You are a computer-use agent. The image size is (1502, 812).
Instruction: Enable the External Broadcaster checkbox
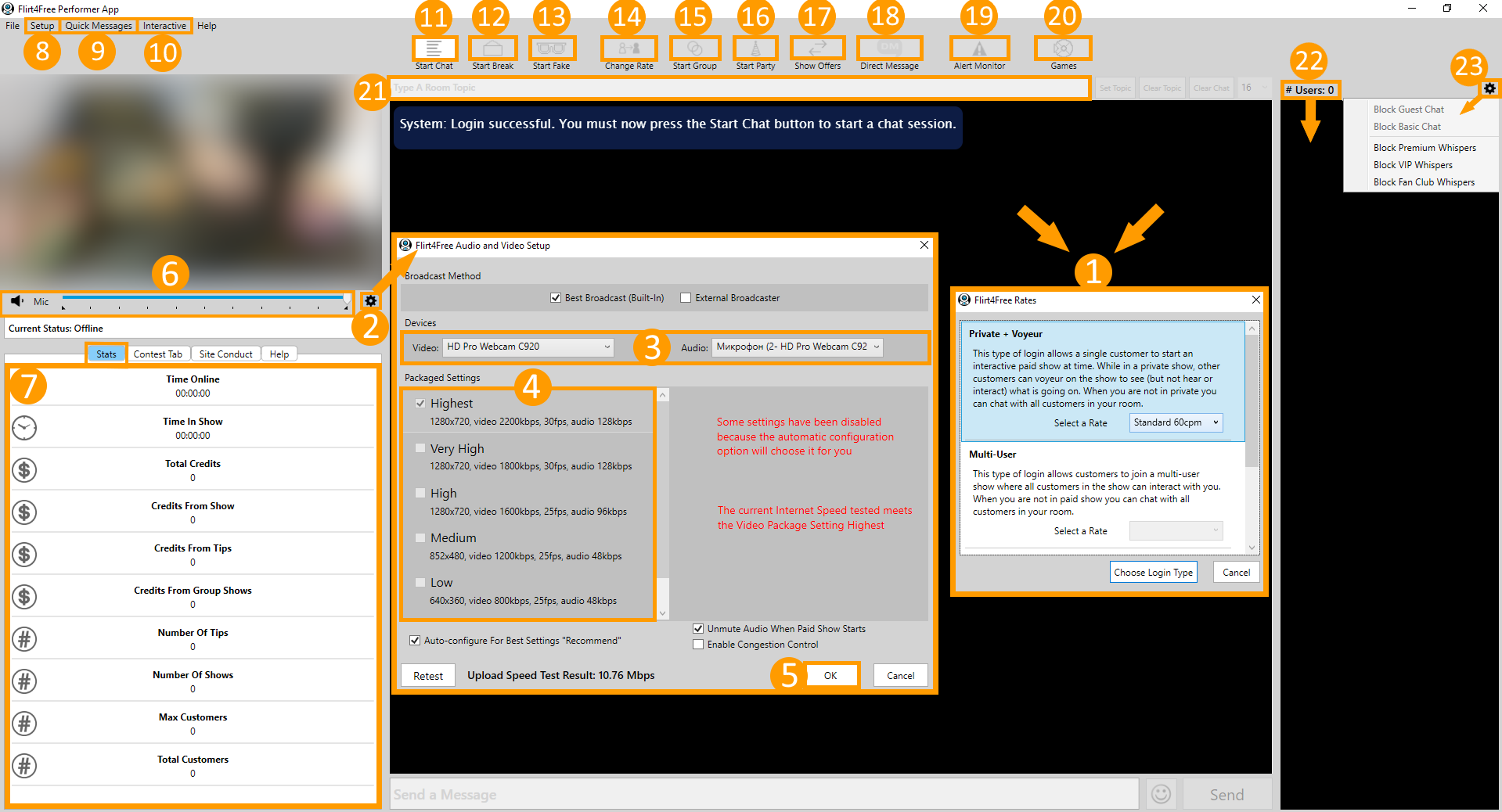(686, 298)
